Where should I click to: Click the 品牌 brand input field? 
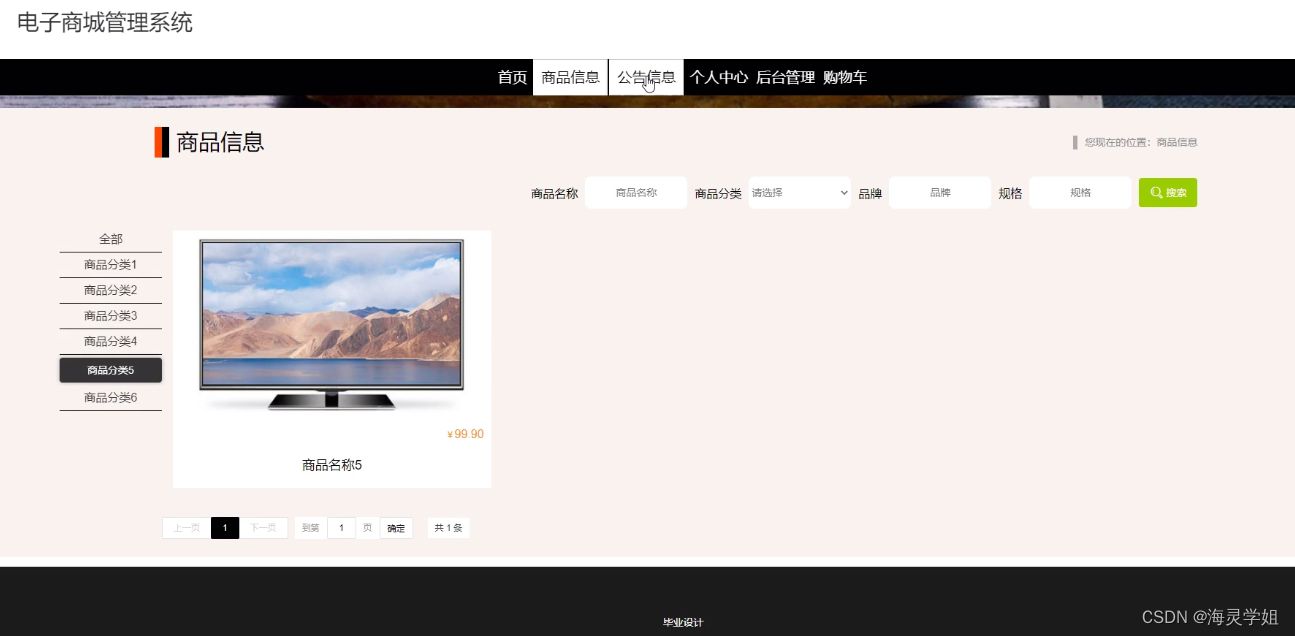(940, 192)
